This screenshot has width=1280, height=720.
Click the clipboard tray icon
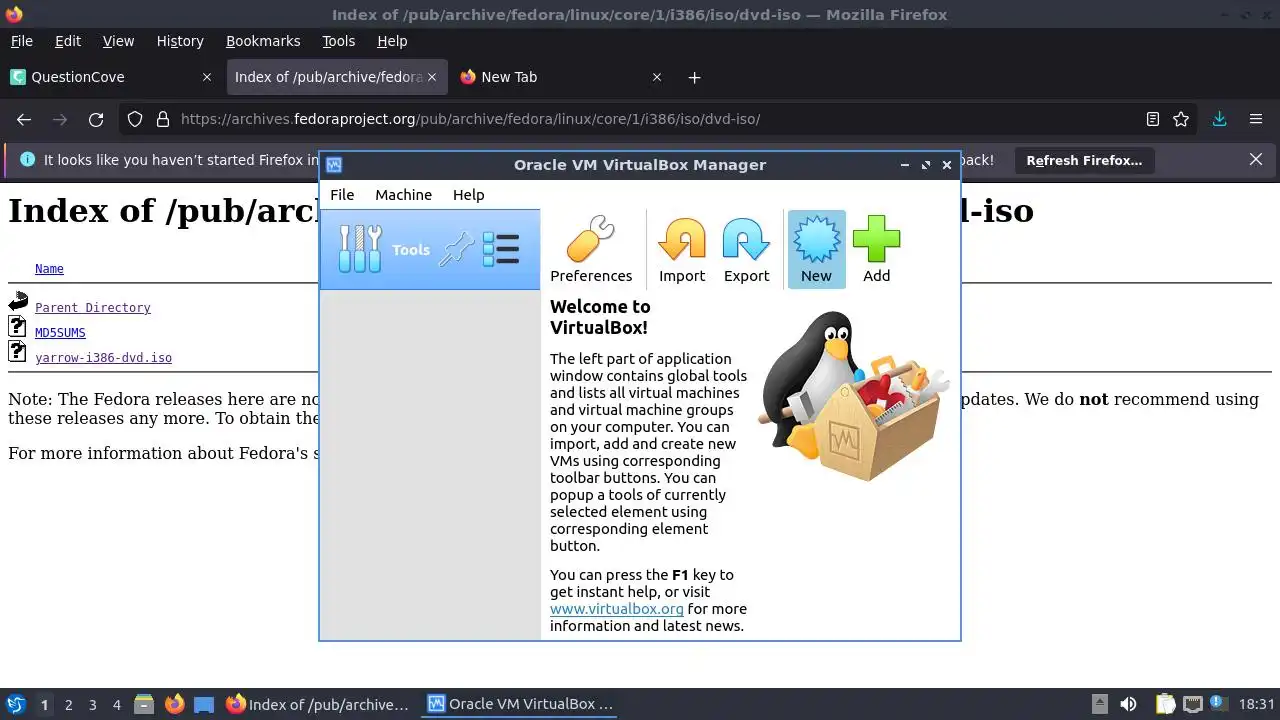tap(1165, 704)
